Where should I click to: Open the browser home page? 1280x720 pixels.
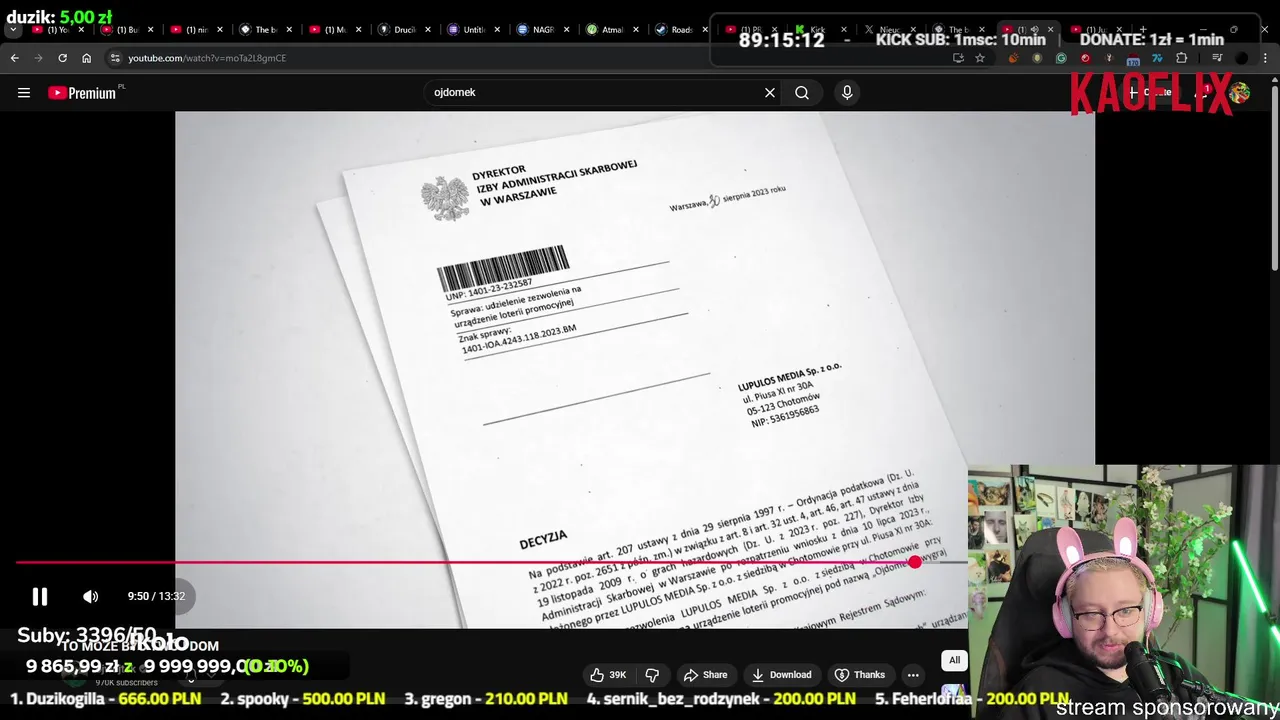86,58
